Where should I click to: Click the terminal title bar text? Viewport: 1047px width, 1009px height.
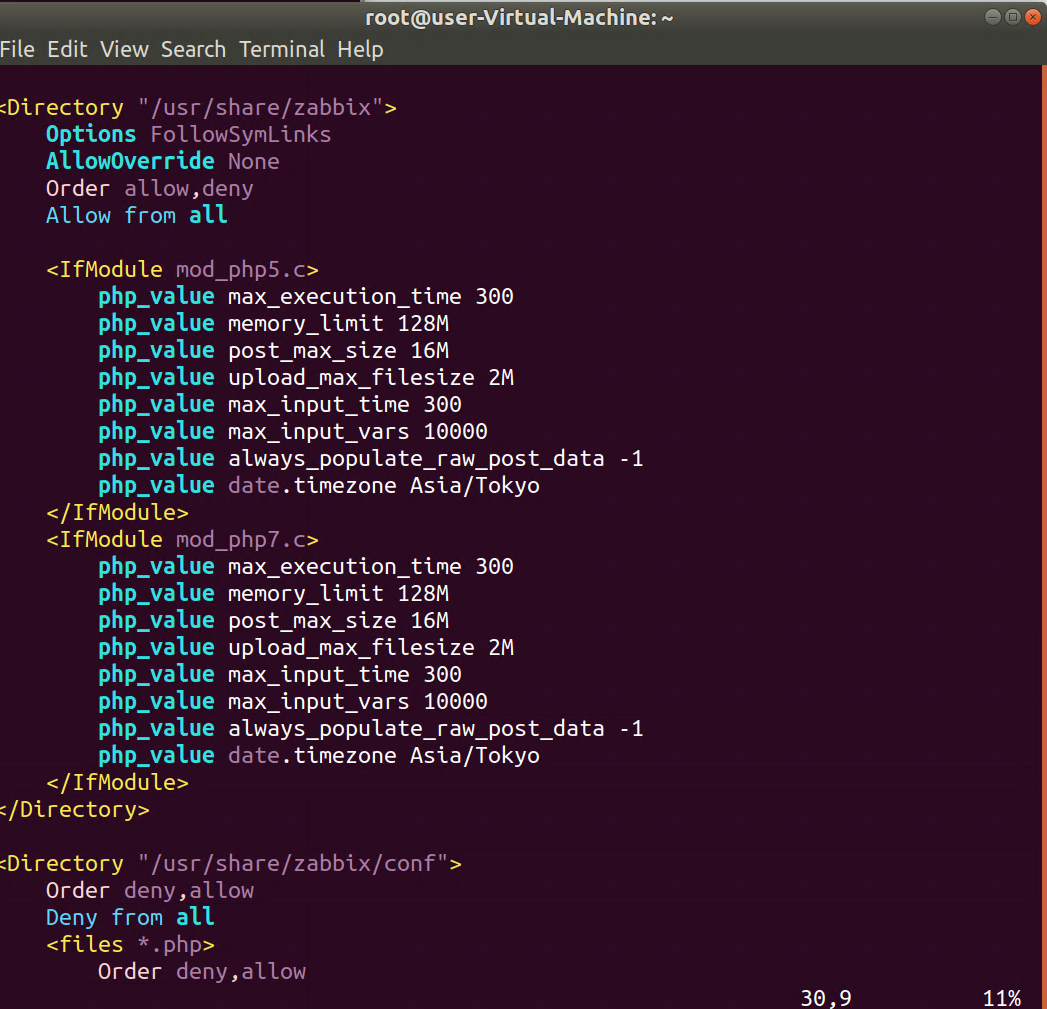(519, 16)
